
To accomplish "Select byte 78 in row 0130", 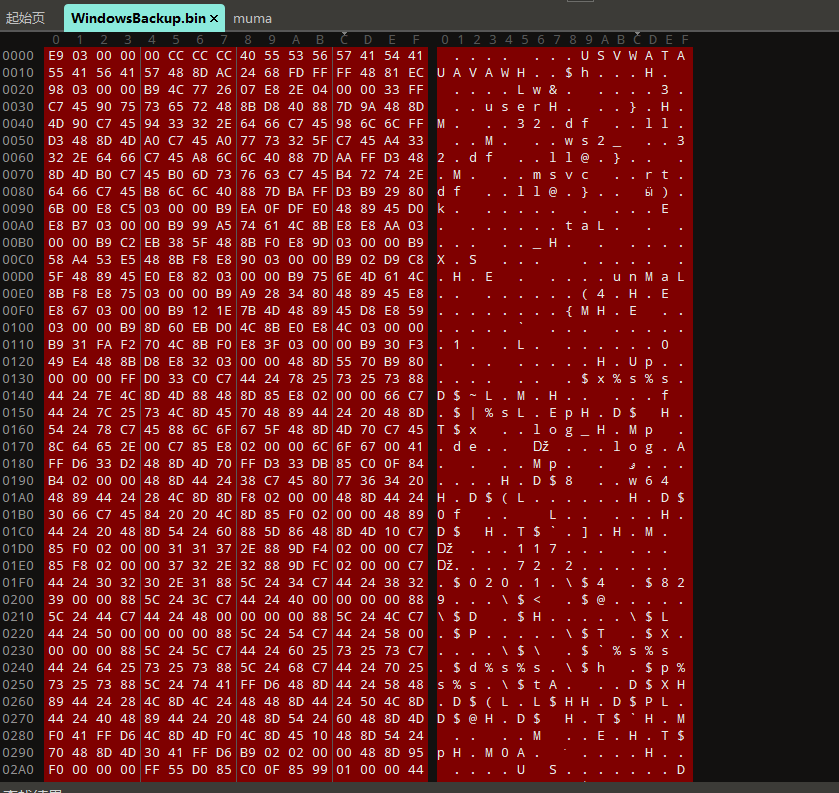I will click(296, 379).
